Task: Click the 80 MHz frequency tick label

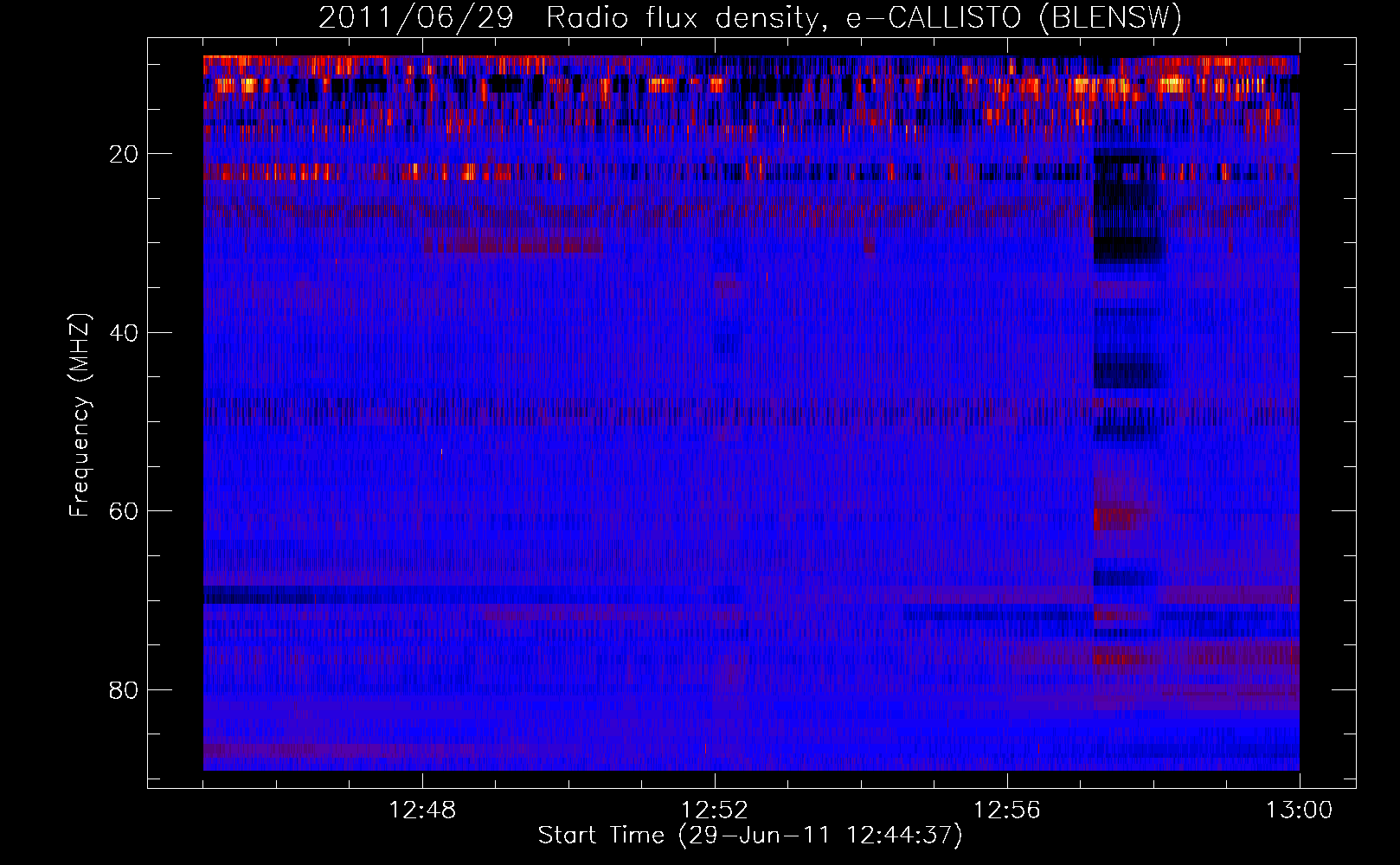Action: 124,690
